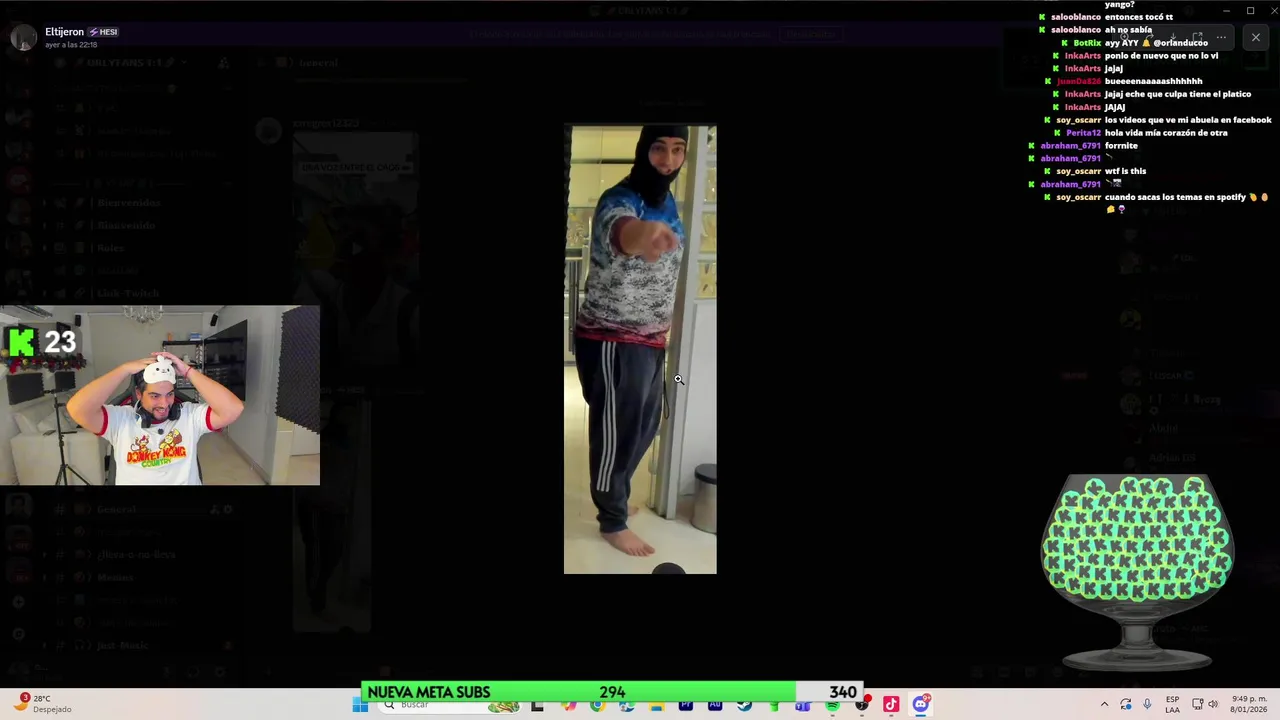The width and height of the screenshot is (1280, 720).
Task: Open Adobe Premiere Pro from the taskbar
Action: coord(685,705)
